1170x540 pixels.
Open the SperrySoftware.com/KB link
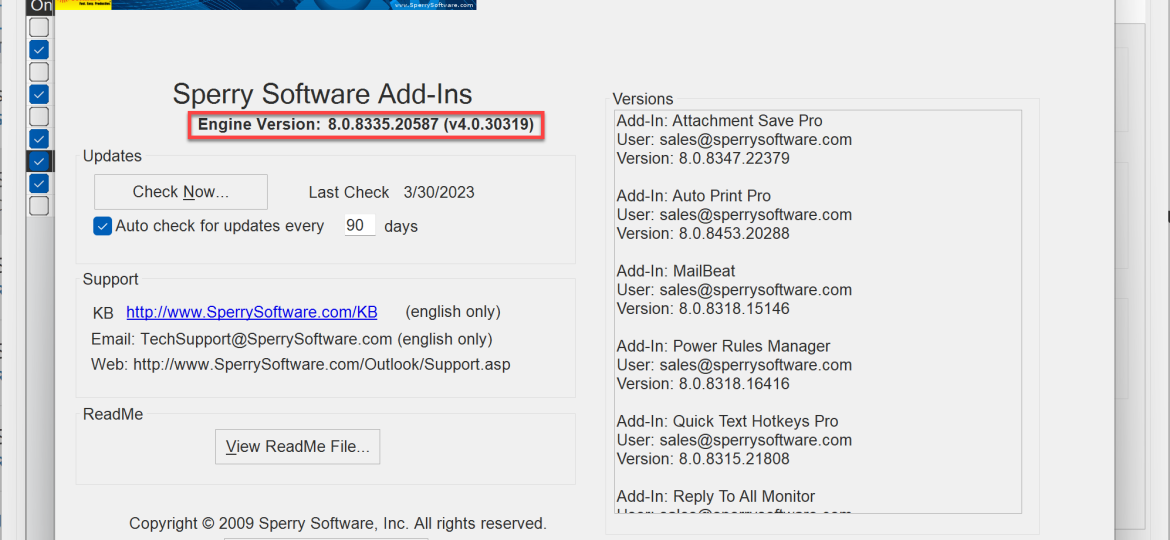[251, 312]
